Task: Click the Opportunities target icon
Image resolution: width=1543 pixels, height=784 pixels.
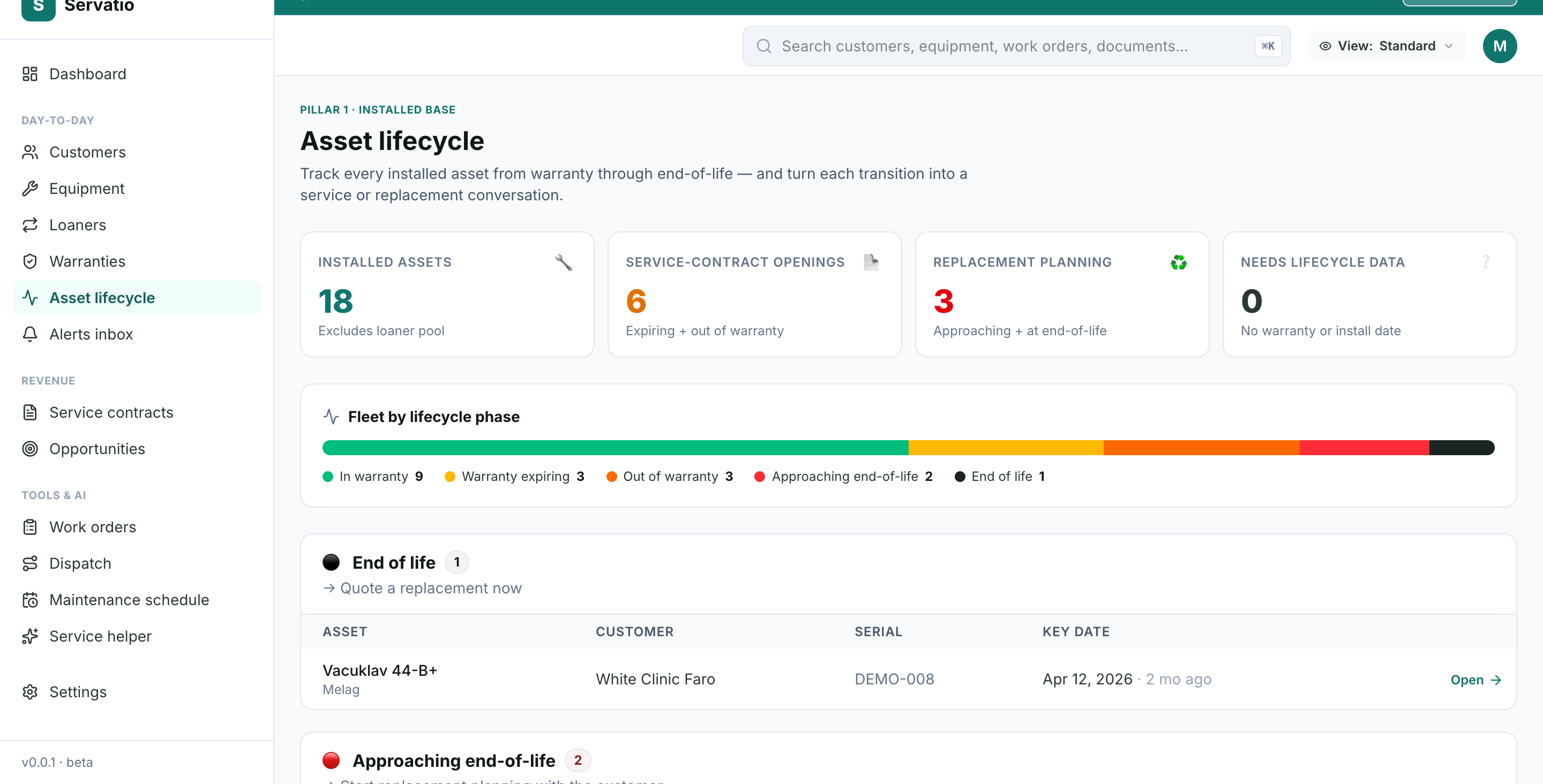Action: pyautogui.click(x=30, y=449)
